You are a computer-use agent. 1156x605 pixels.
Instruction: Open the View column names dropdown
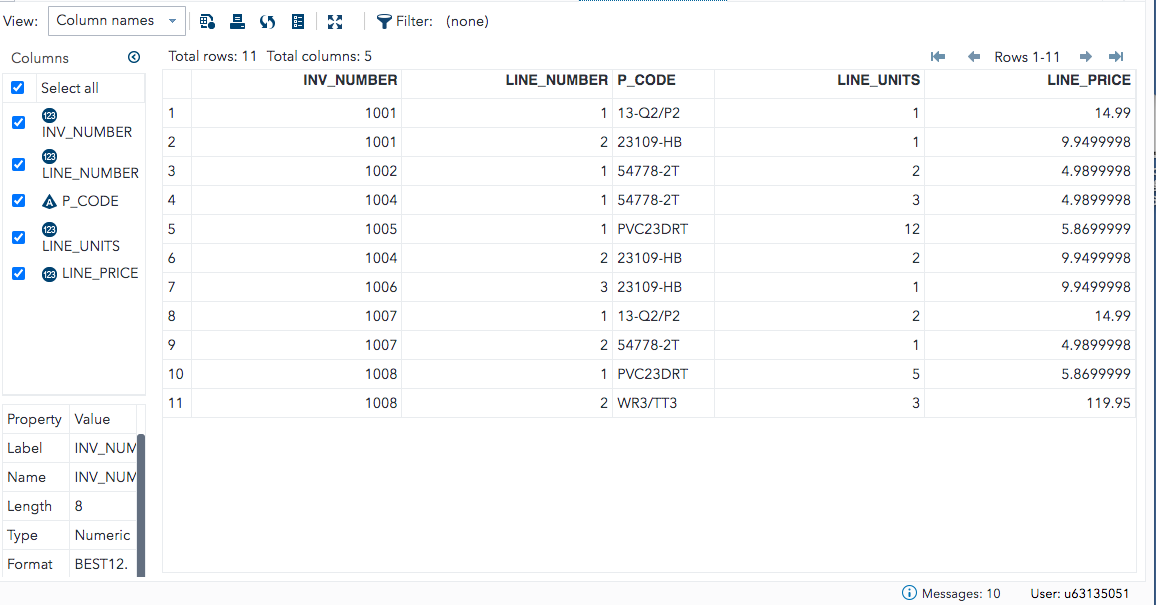[116, 20]
